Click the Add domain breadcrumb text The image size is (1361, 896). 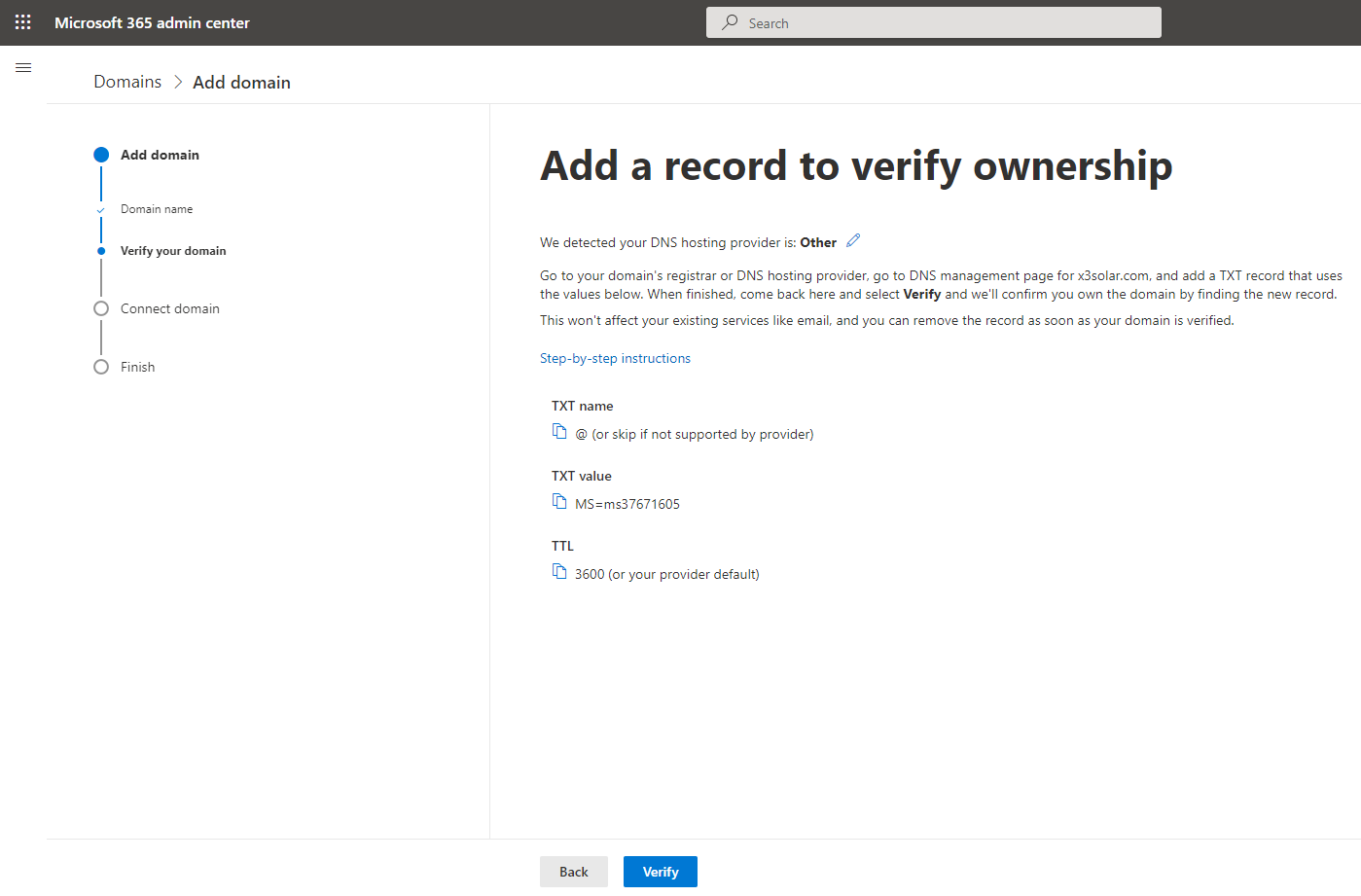pos(241,83)
